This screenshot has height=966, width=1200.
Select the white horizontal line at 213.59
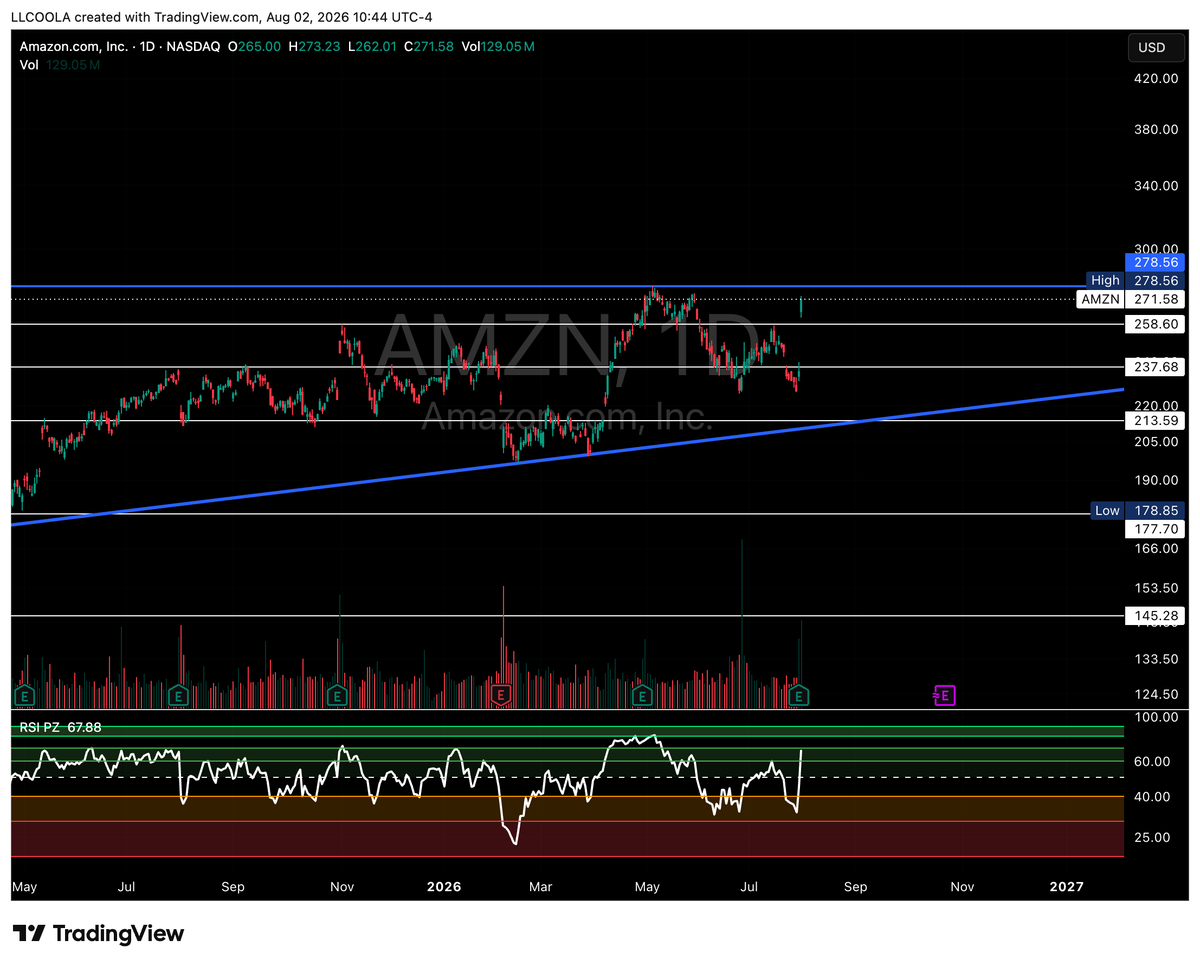[x=568, y=421]
